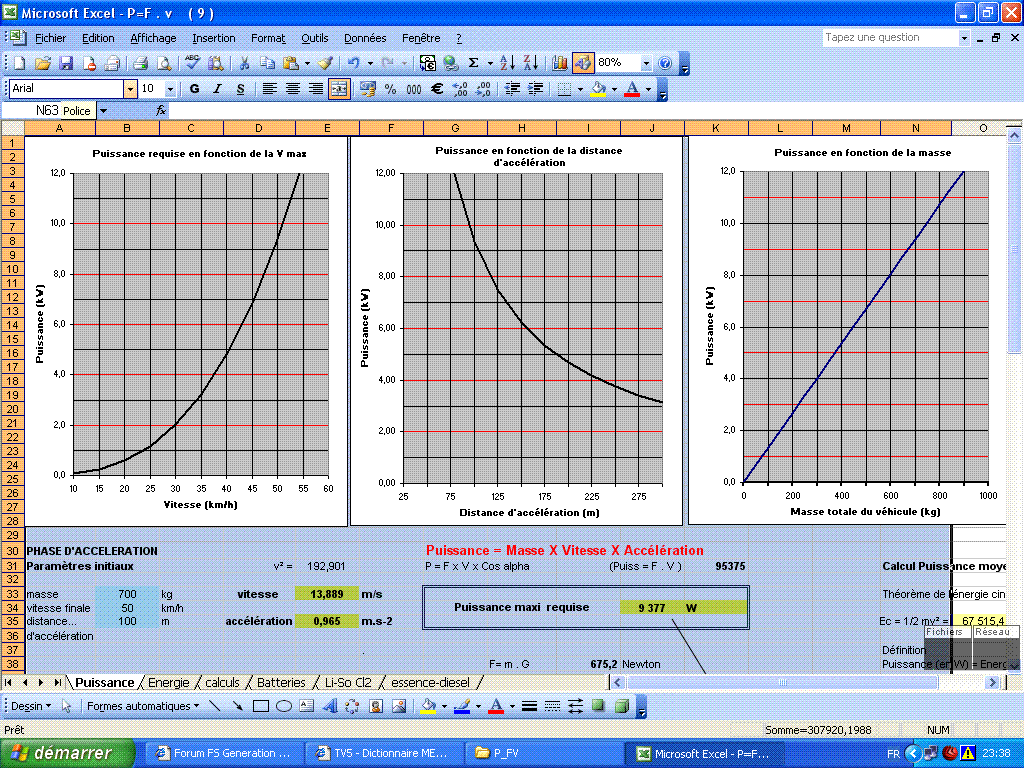Open the Données menu
This screenshot has height=768, width=1024.
pos(365,39)
